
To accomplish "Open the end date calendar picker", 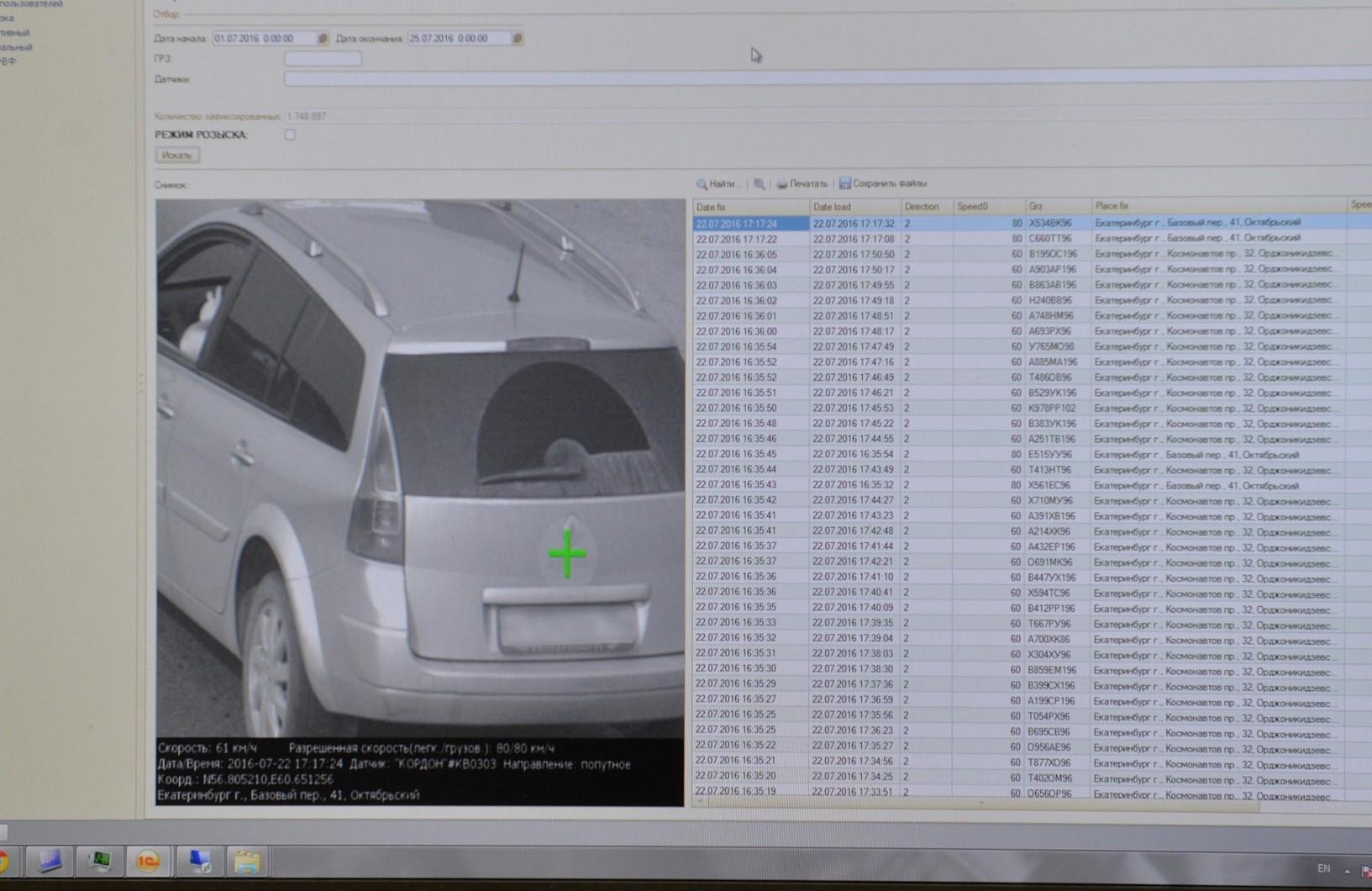I will tap(517, 39).
